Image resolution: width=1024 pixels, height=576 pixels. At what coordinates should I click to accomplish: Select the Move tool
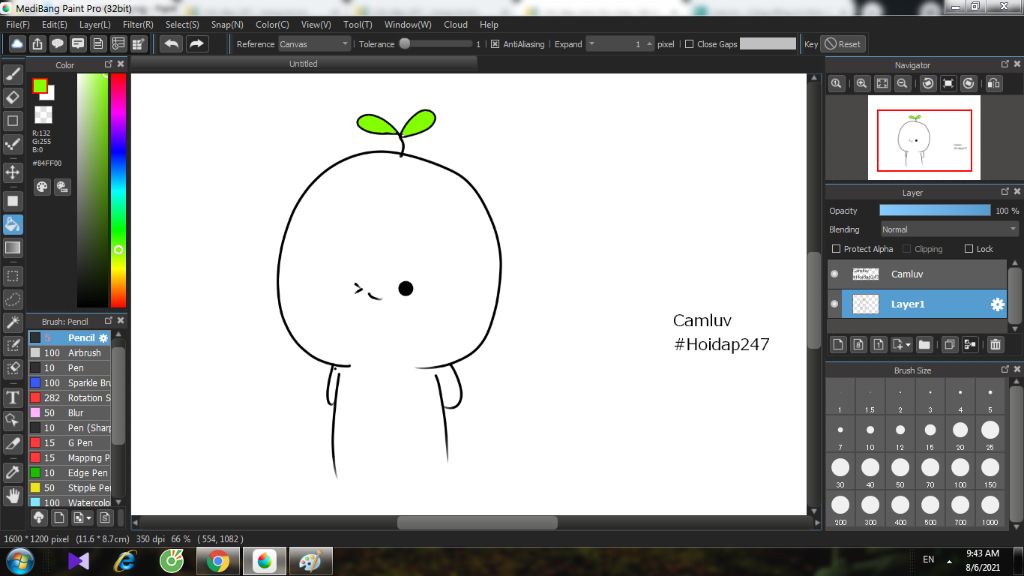(x=12, y=172)
